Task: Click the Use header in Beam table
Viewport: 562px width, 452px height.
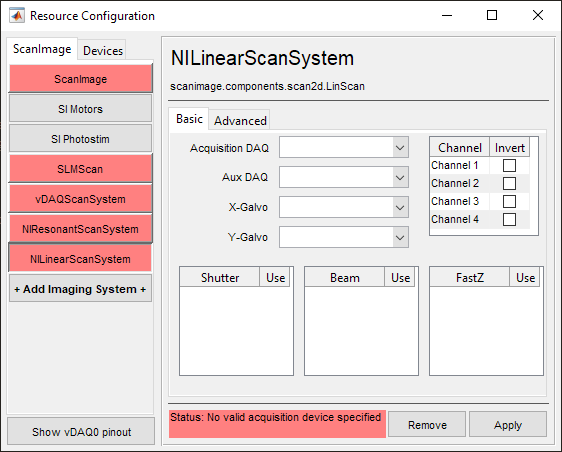Action: pos(400,277)
